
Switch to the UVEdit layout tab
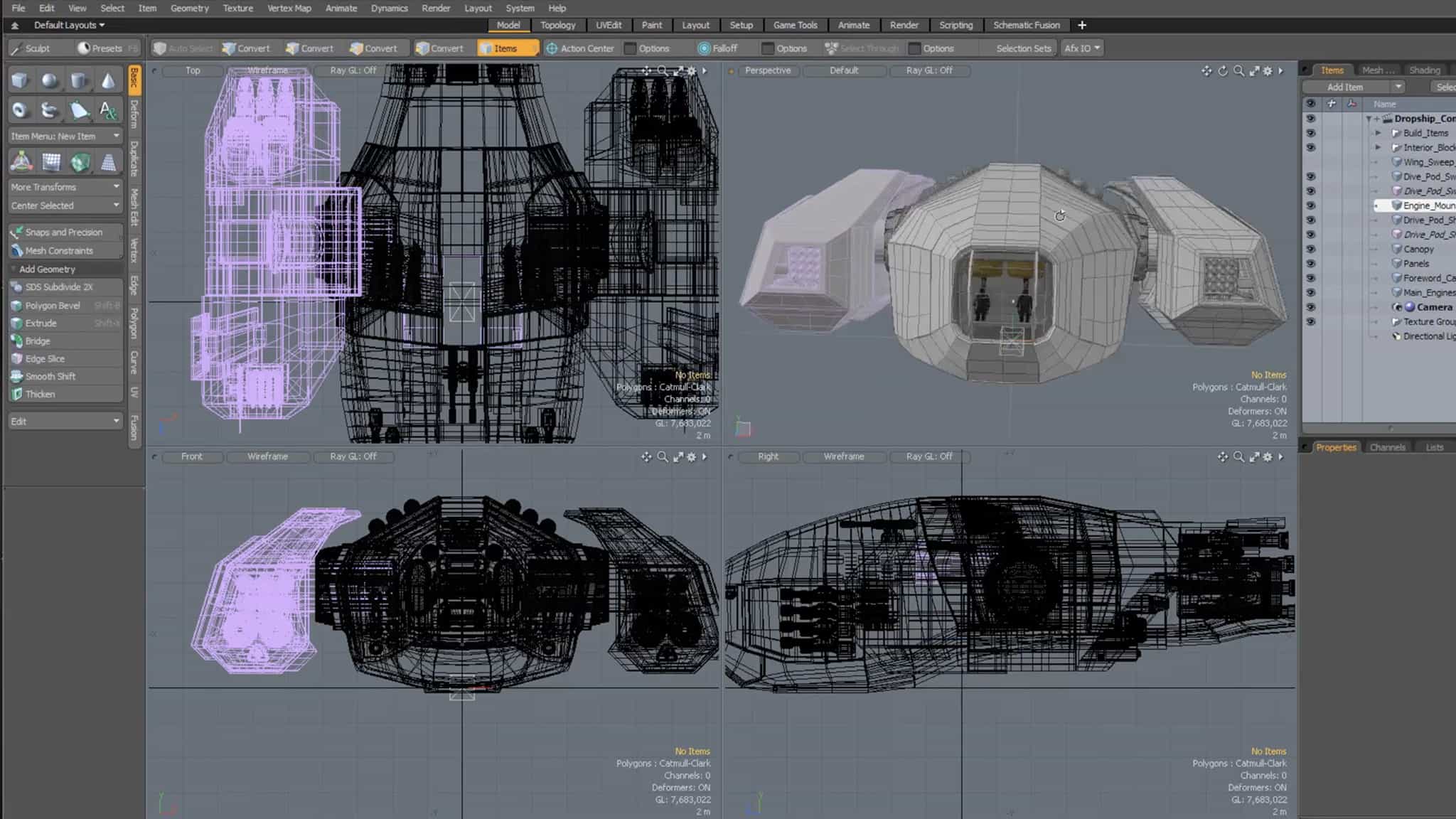(608, 25)
